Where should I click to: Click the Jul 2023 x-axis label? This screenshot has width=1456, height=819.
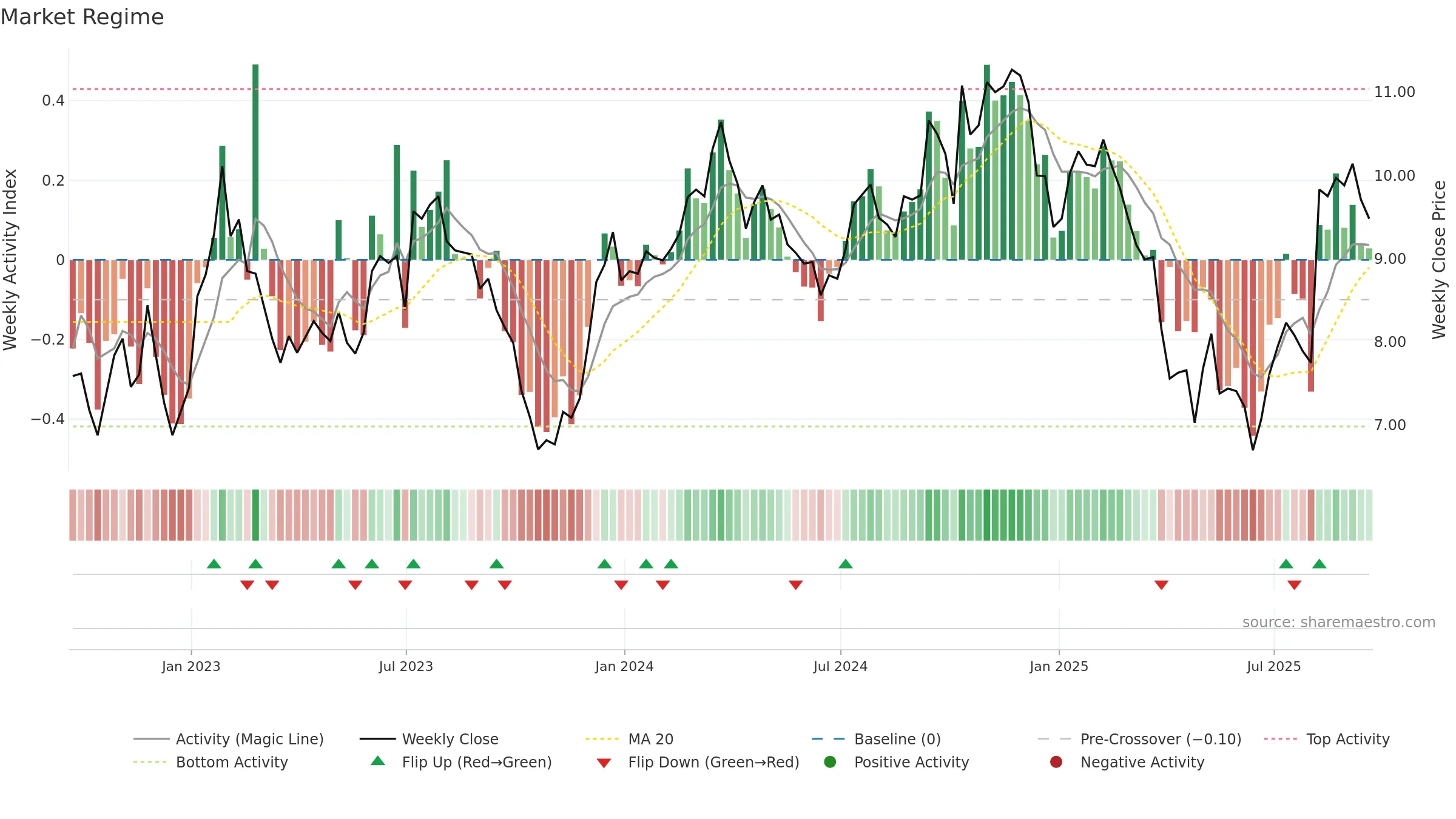(406, 666)
